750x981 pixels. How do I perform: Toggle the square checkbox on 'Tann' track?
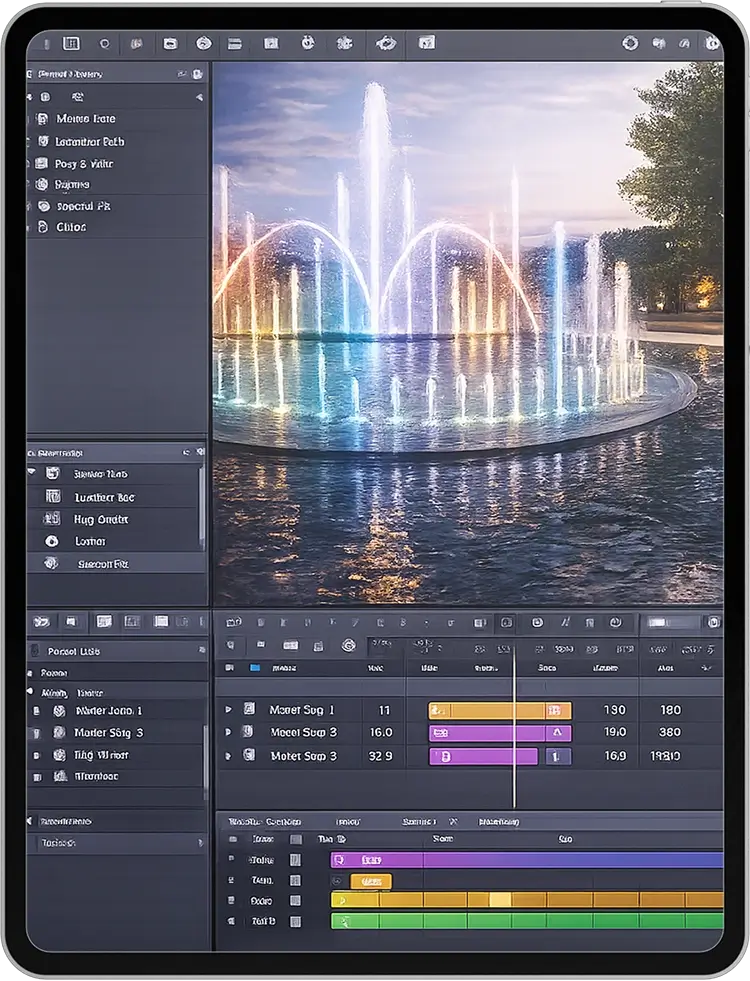click(295, 880)
